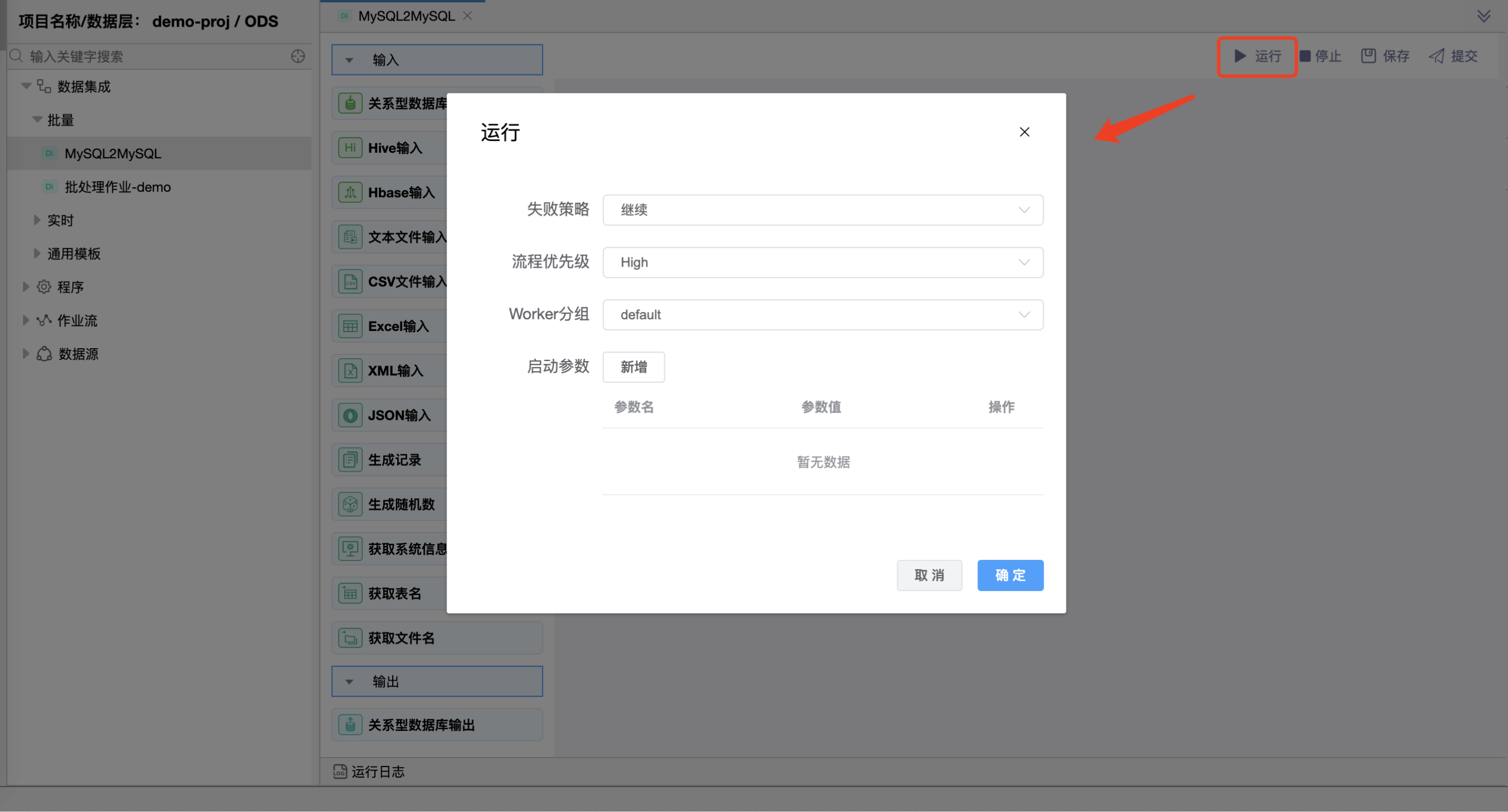Cancel the run dialog with 取消
Screen dimensions: 1508x812
coord(929,575)
